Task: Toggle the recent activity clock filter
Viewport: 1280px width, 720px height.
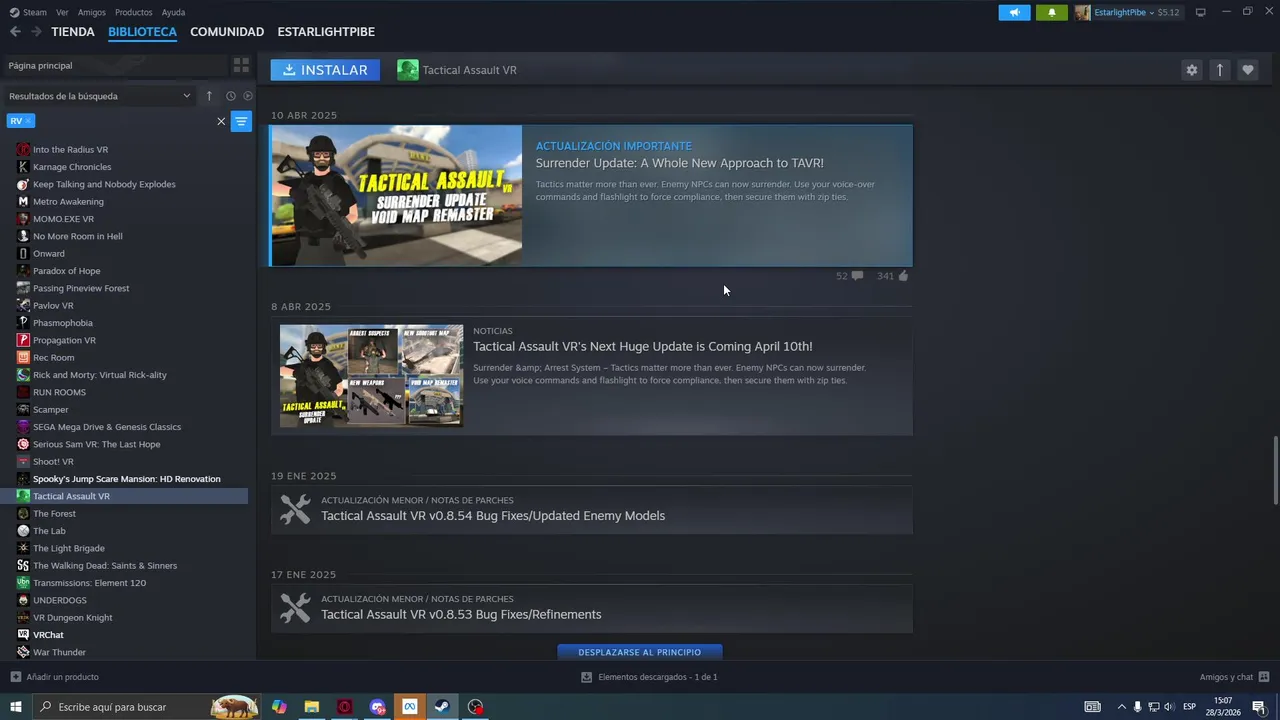Action: (x=231, y=96)
